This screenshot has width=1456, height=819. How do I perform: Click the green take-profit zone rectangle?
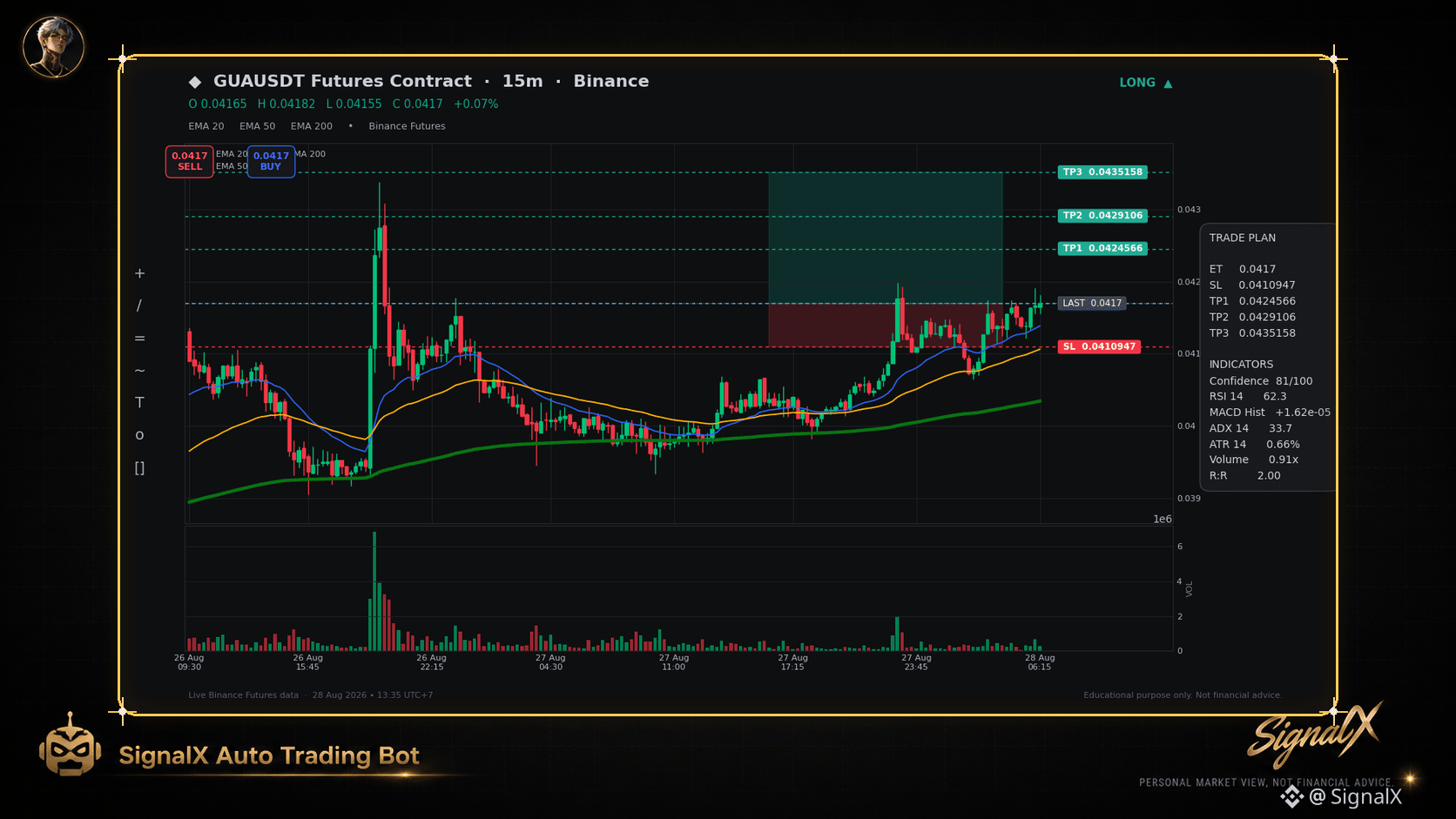(x=885, y=238)
